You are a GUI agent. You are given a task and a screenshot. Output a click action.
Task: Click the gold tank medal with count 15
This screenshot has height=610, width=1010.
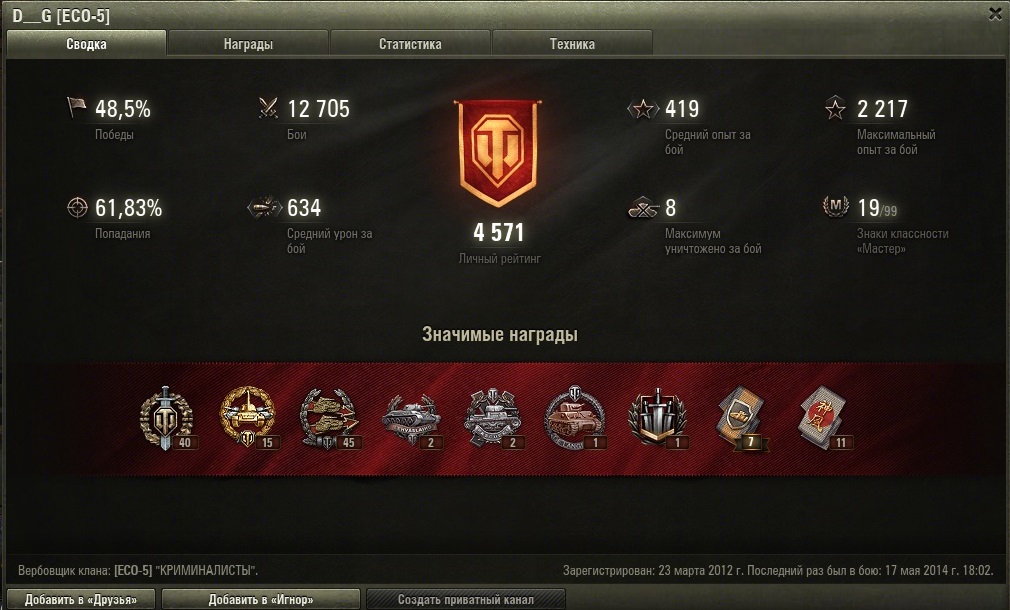click(247, 417)
